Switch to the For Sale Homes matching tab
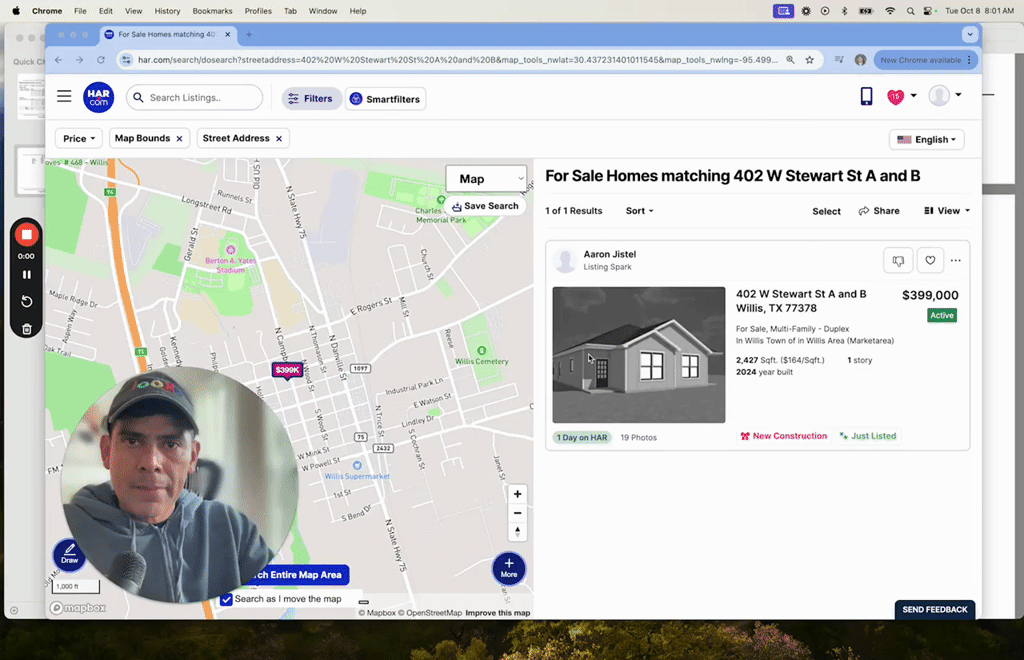This screenshot has width=1024, height=660. [166, 33]
